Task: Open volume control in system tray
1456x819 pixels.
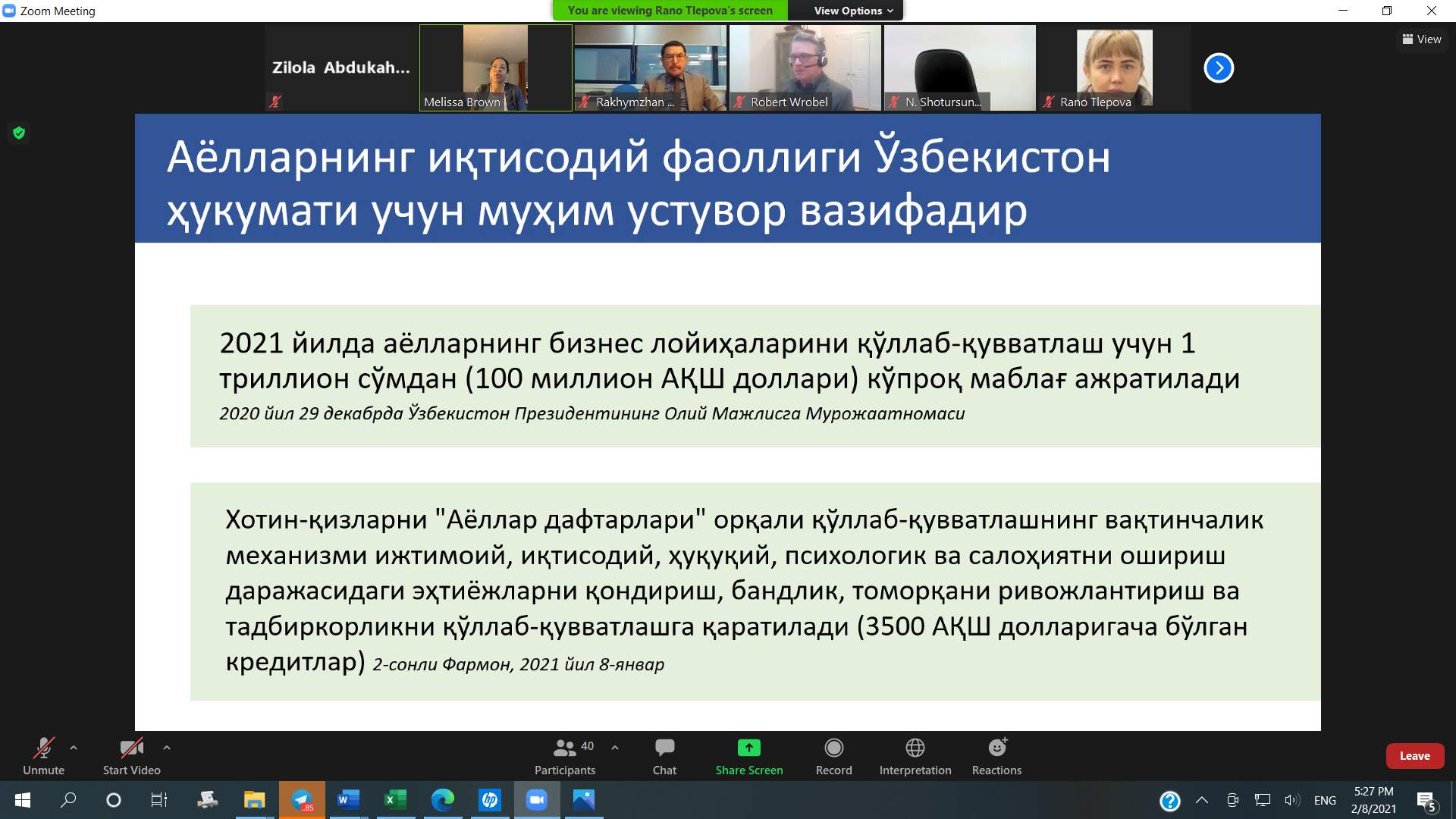Action: pyautogui.click(x=1291, y=800)
